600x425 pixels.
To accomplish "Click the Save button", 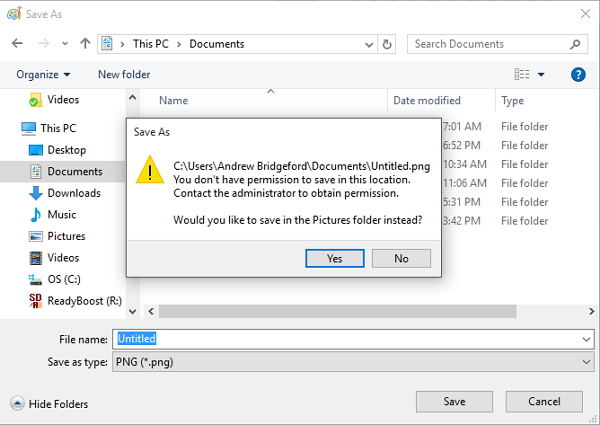I will point(454,401).
